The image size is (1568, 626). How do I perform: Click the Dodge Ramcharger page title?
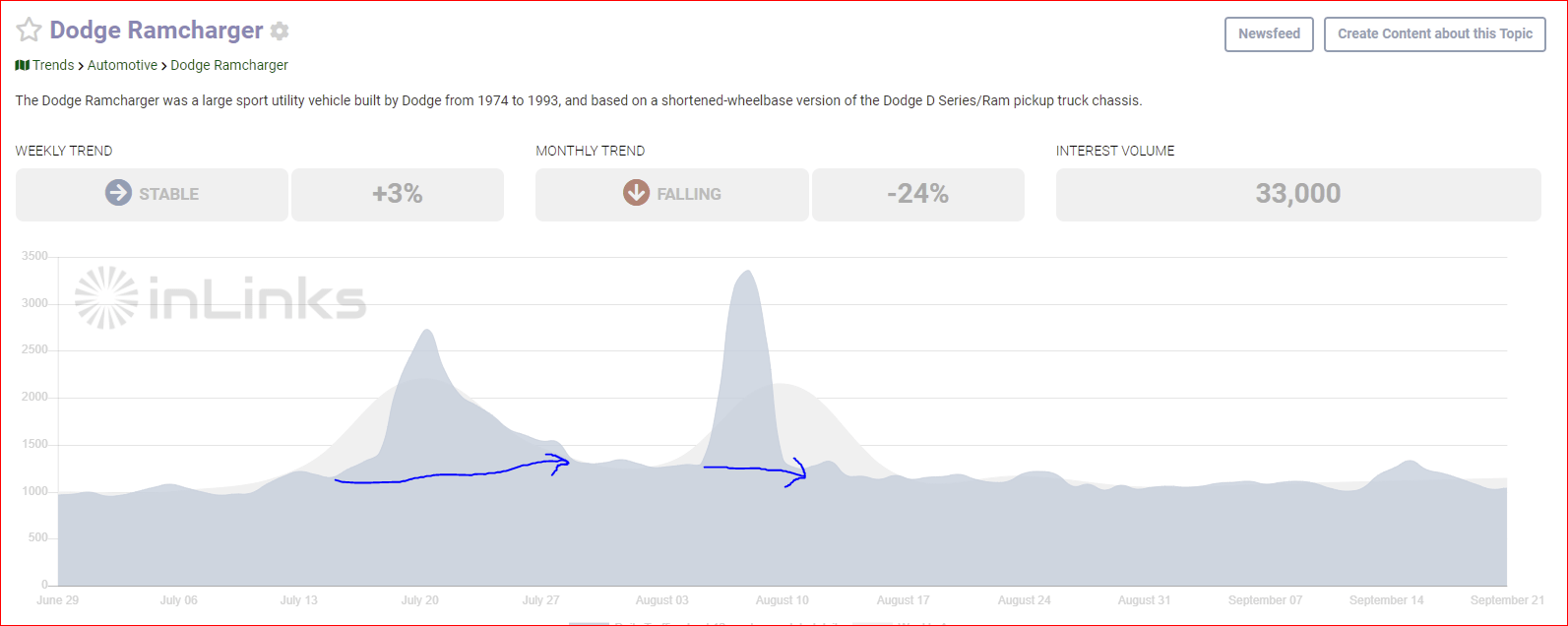coord(157,31)
